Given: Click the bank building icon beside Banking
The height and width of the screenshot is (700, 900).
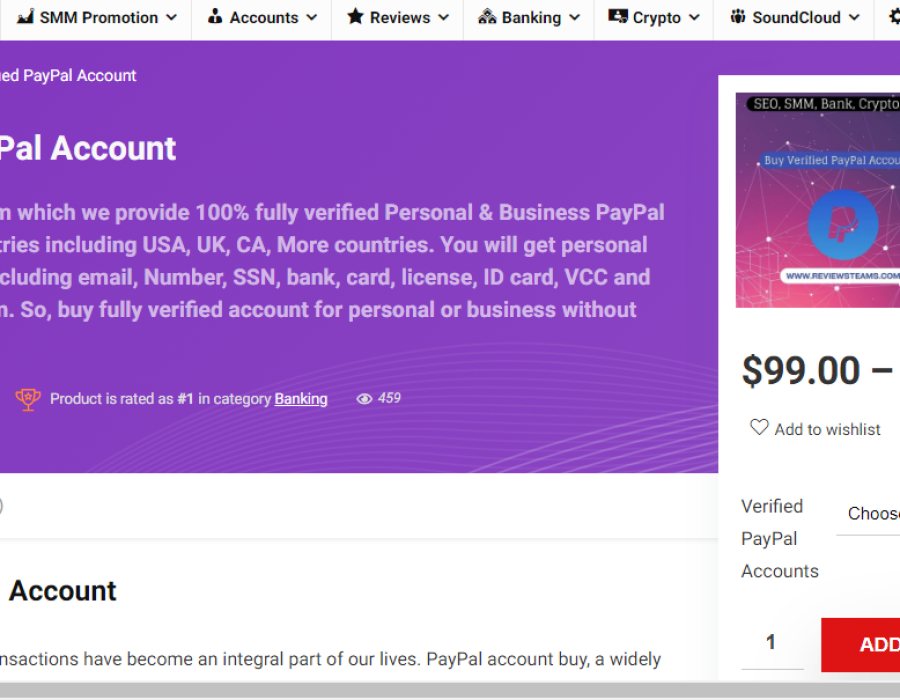Looking at the screenshot, I should (x=487, y=17).
